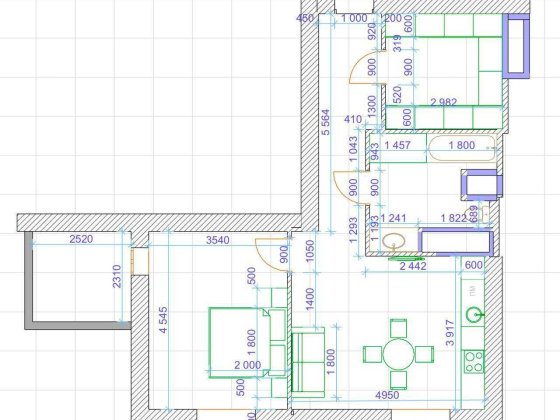Click the 2520 balcony width dimension
The height and width of the screenshot is (420, 560).
[x=81, y=239]
